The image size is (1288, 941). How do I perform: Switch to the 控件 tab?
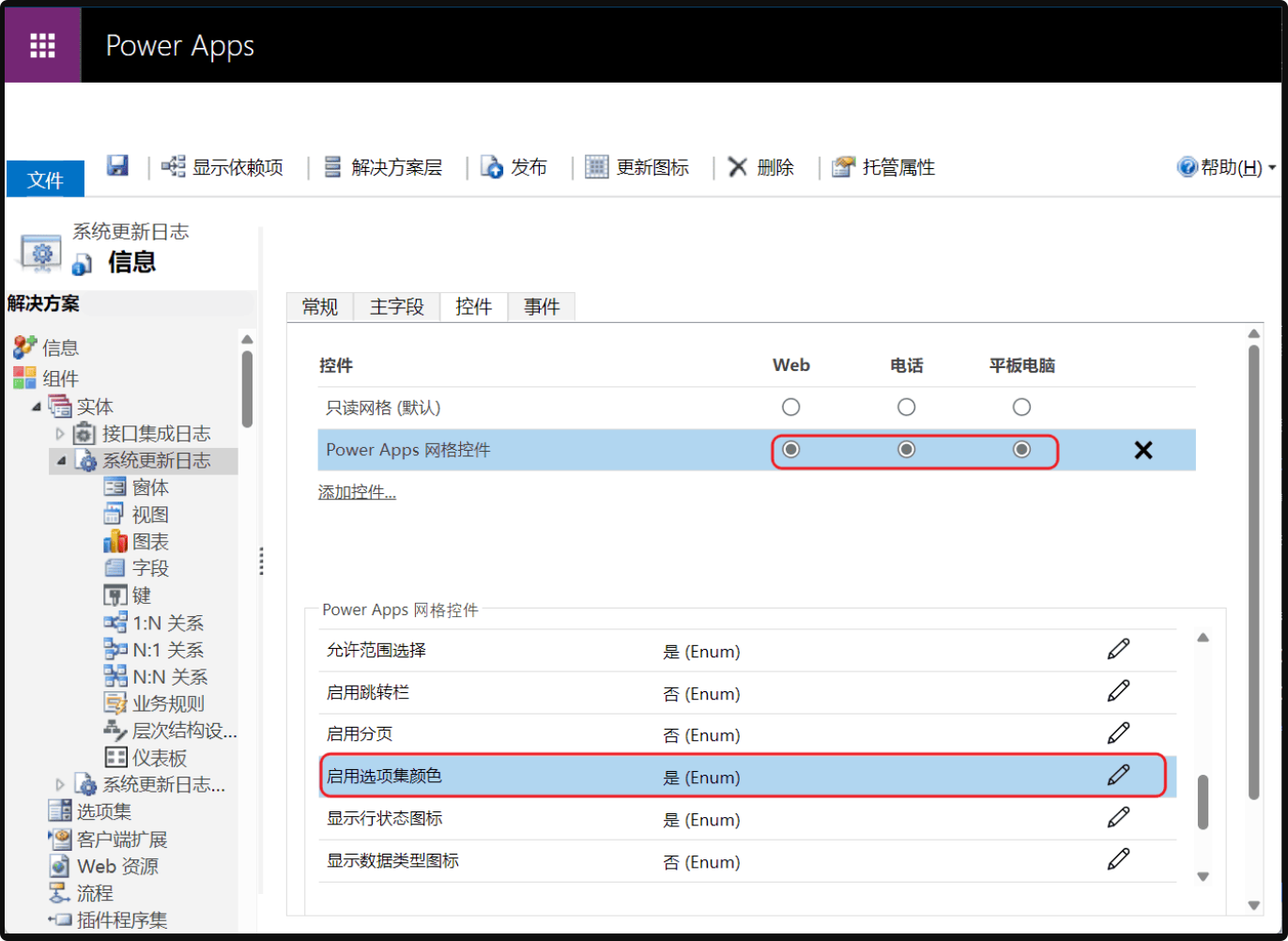tap(474, 307)
